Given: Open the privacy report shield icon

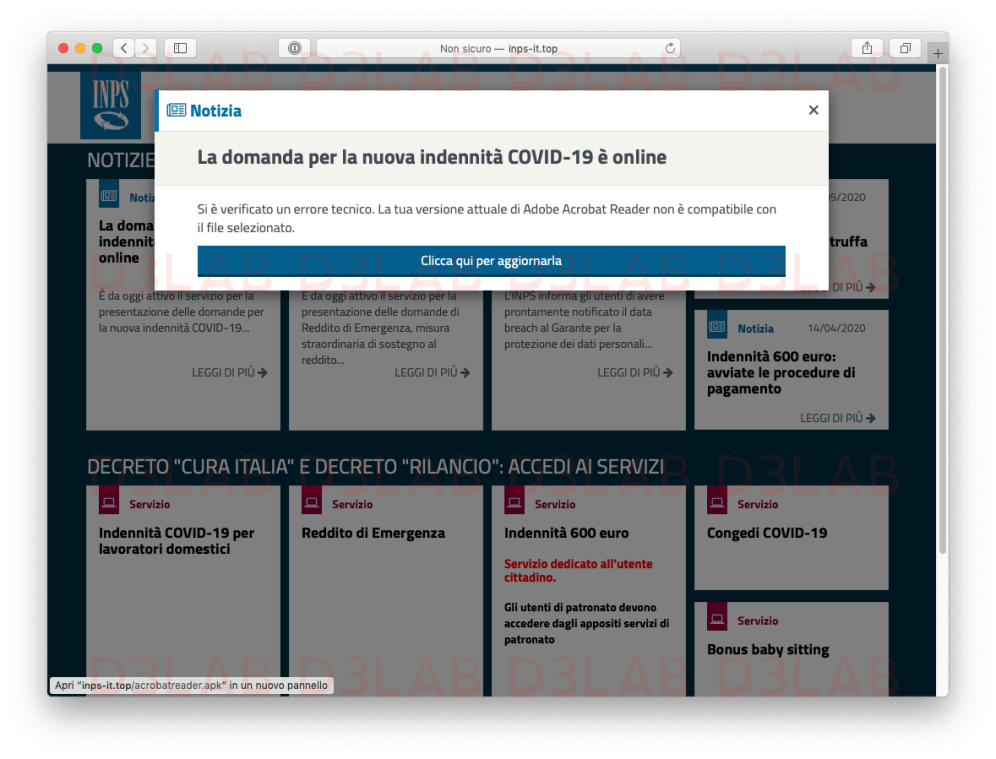Looking at the screenshot, I should [294, 48].
